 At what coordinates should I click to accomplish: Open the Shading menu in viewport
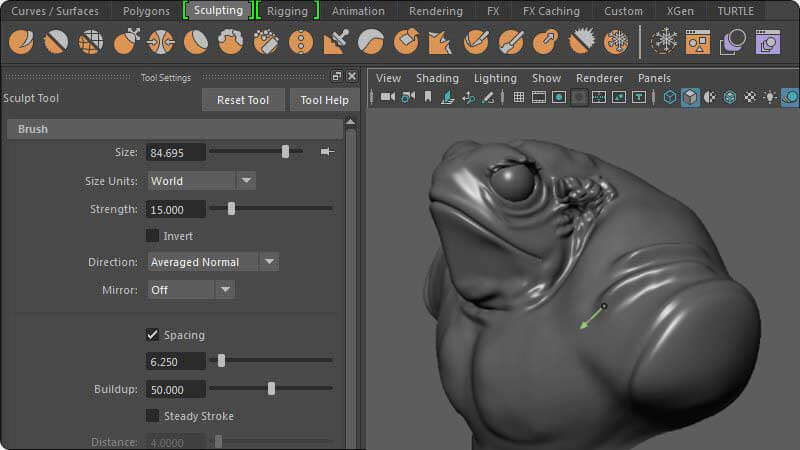[437, 78]
